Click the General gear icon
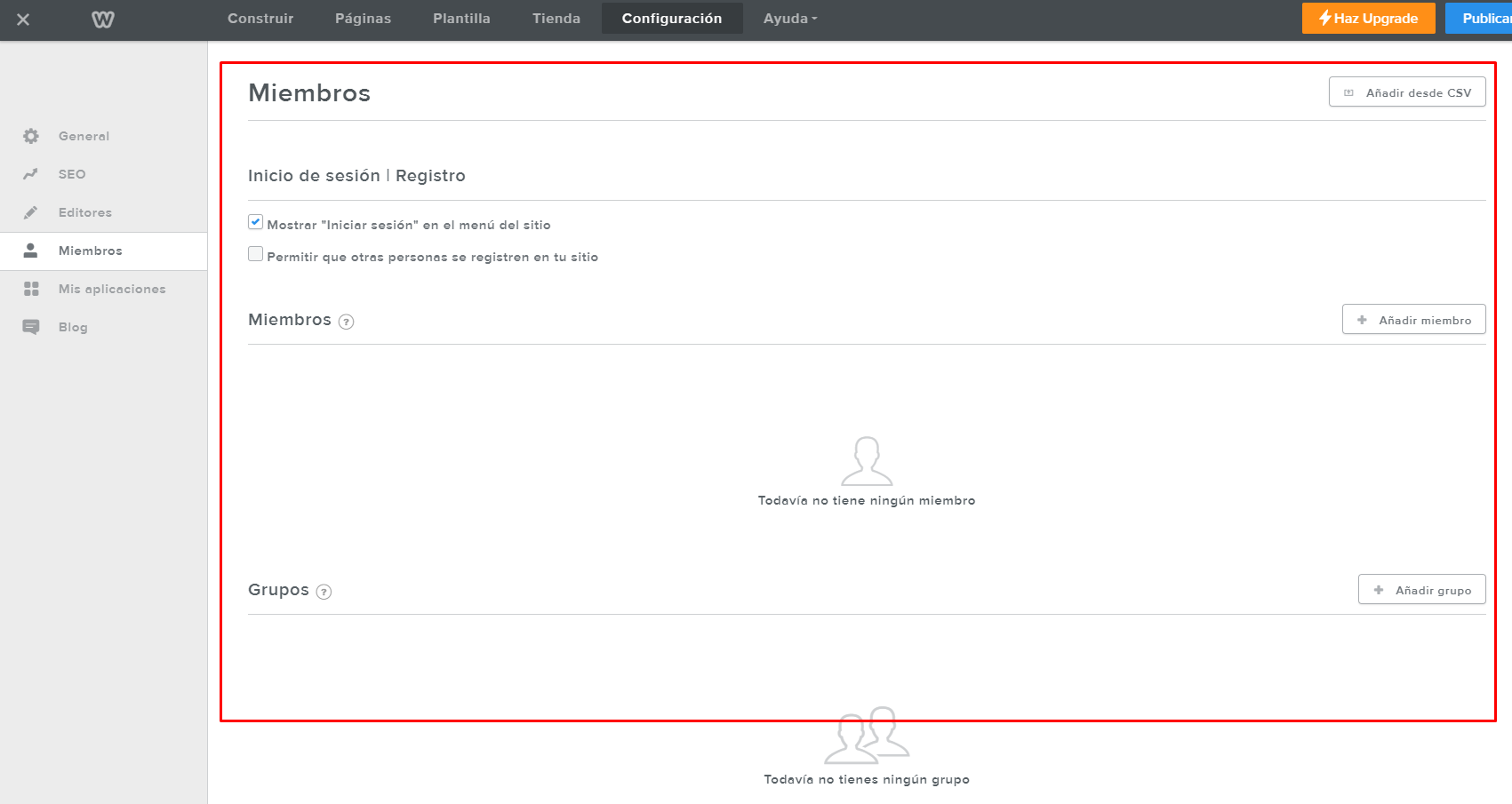Image resolution: width=1512 pixels, height=804 pixels. 31,136
